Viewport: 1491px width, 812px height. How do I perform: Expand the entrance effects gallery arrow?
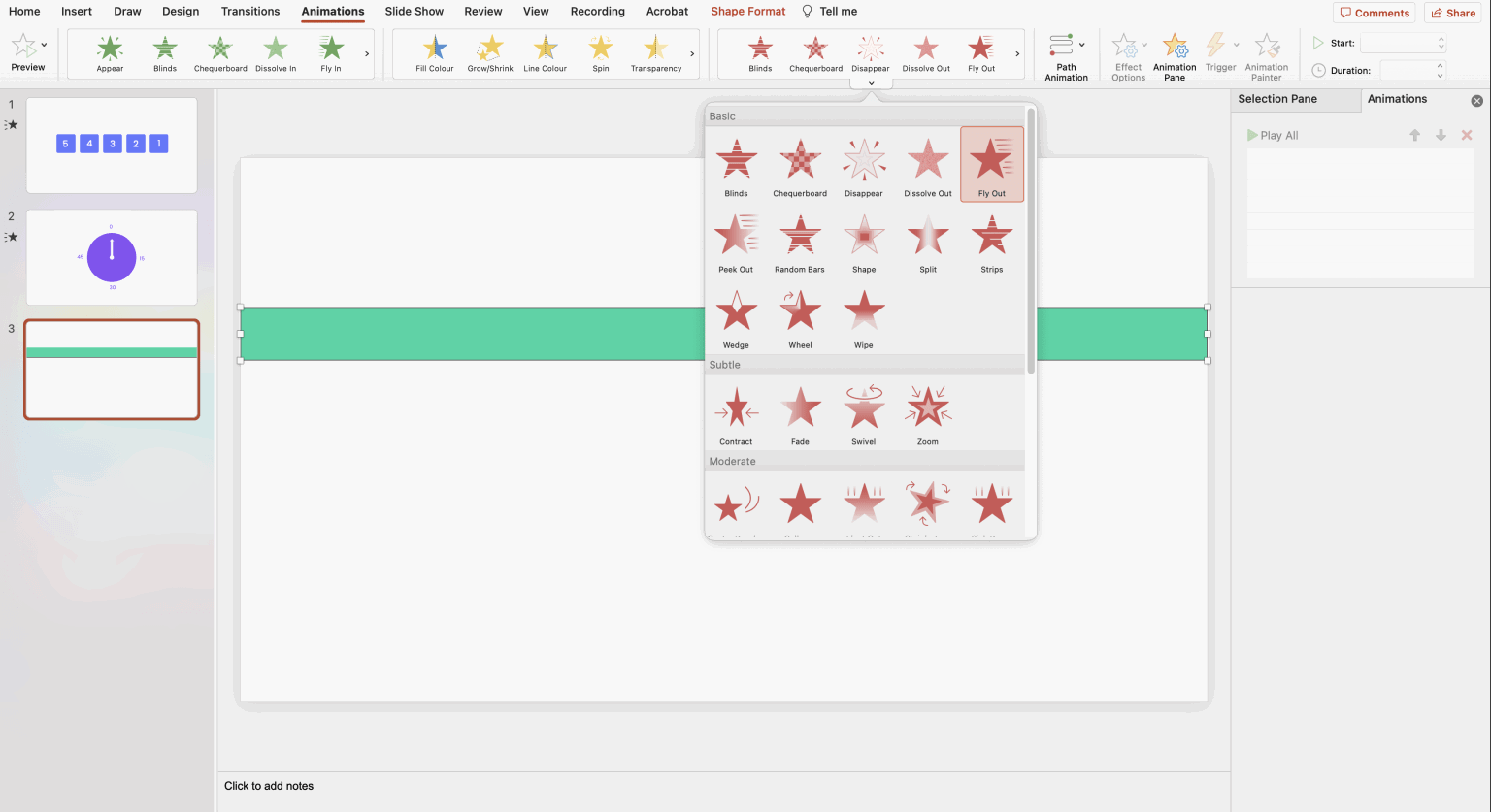(367, 54)
